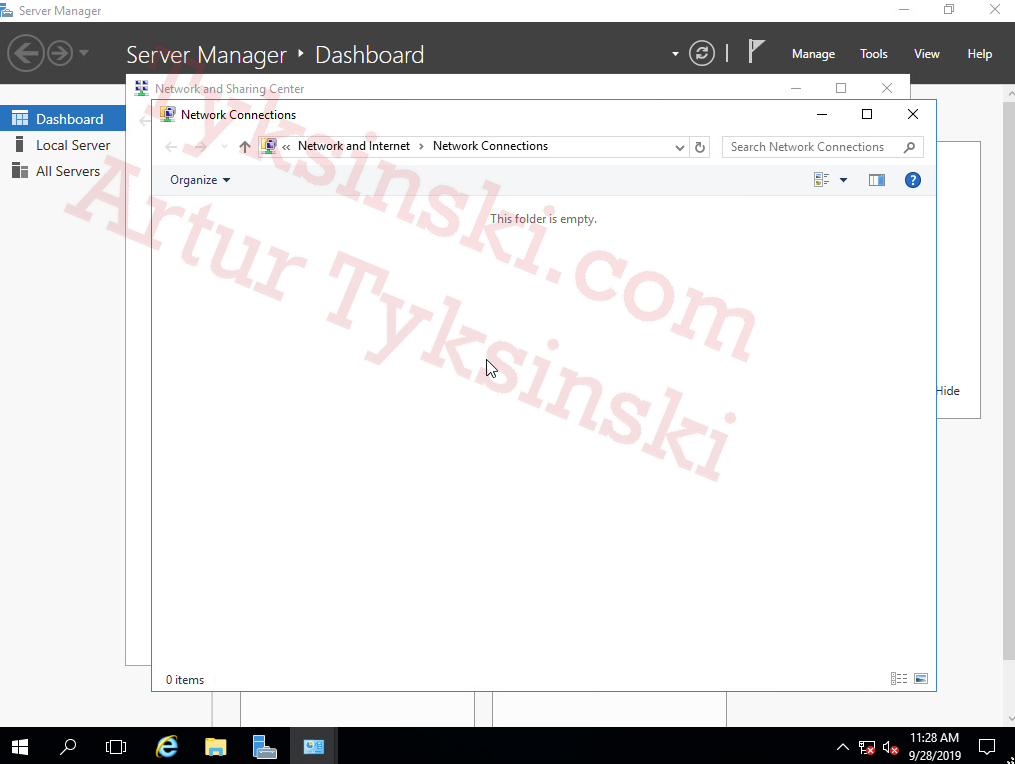Open the Windows Start menu
1015x764 pixels.
point(19,747)
